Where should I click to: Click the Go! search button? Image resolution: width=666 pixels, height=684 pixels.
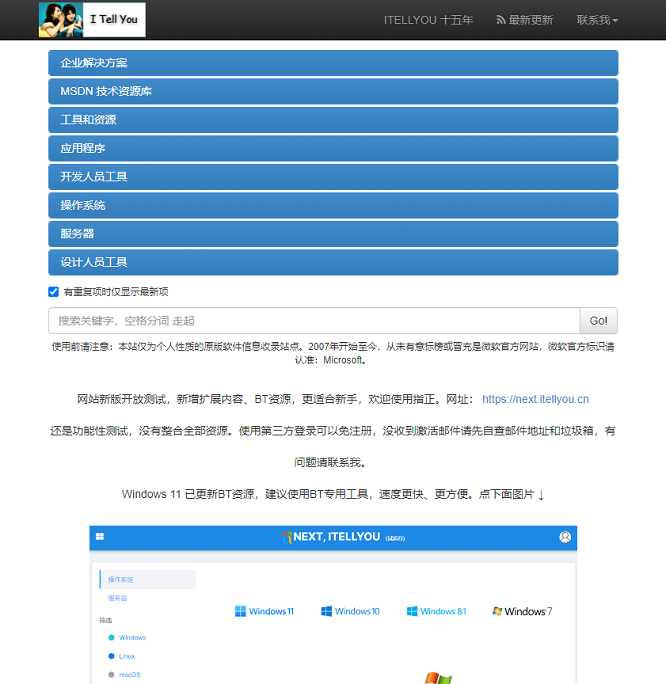[598, 321]
